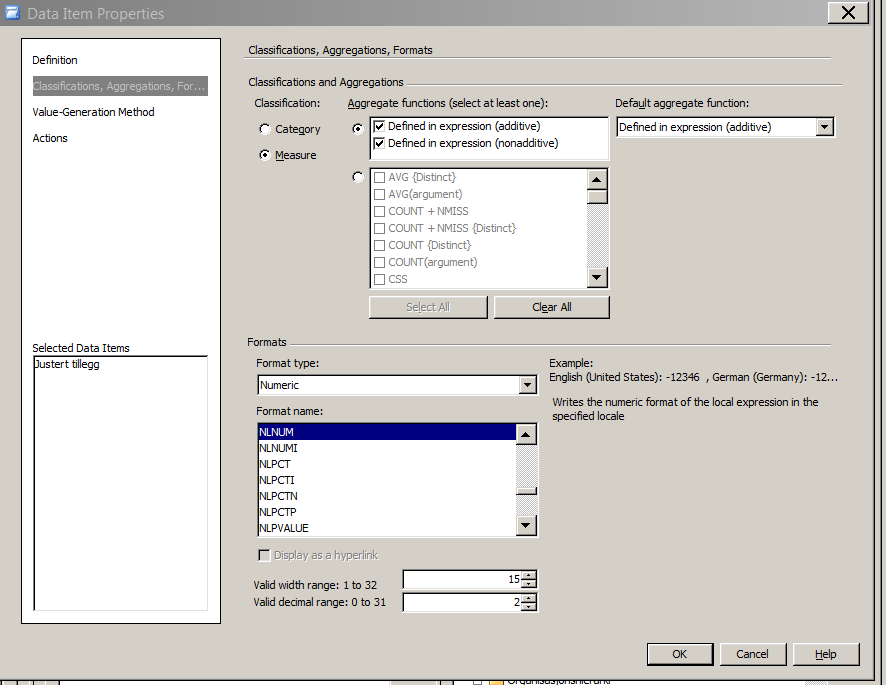Go to the Actions page

tap(50, 138)
